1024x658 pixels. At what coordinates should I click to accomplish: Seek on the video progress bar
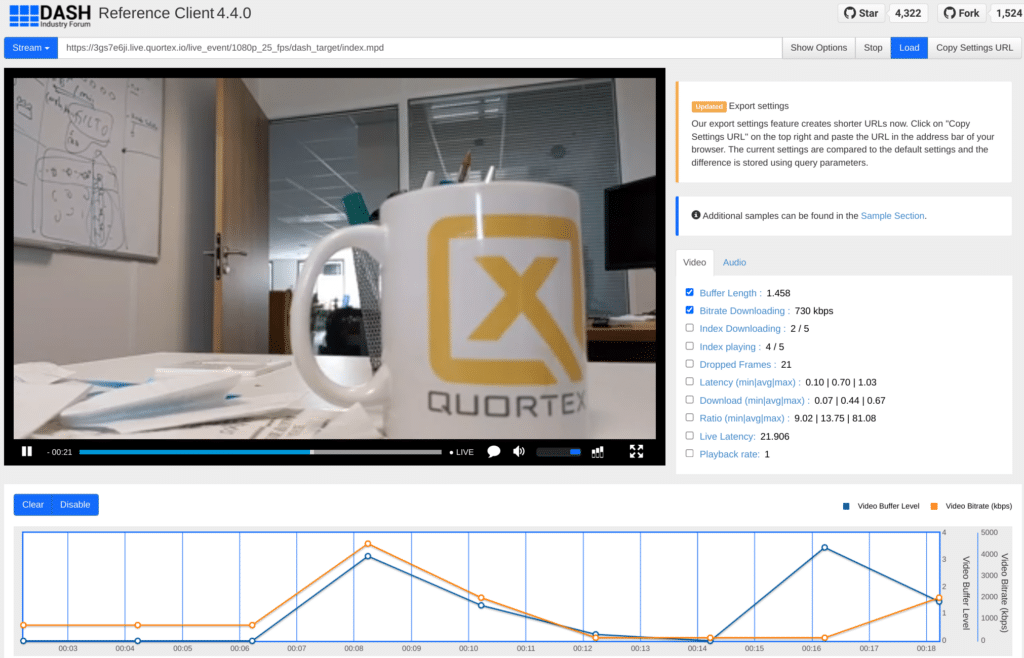click(x=260, y=452)
